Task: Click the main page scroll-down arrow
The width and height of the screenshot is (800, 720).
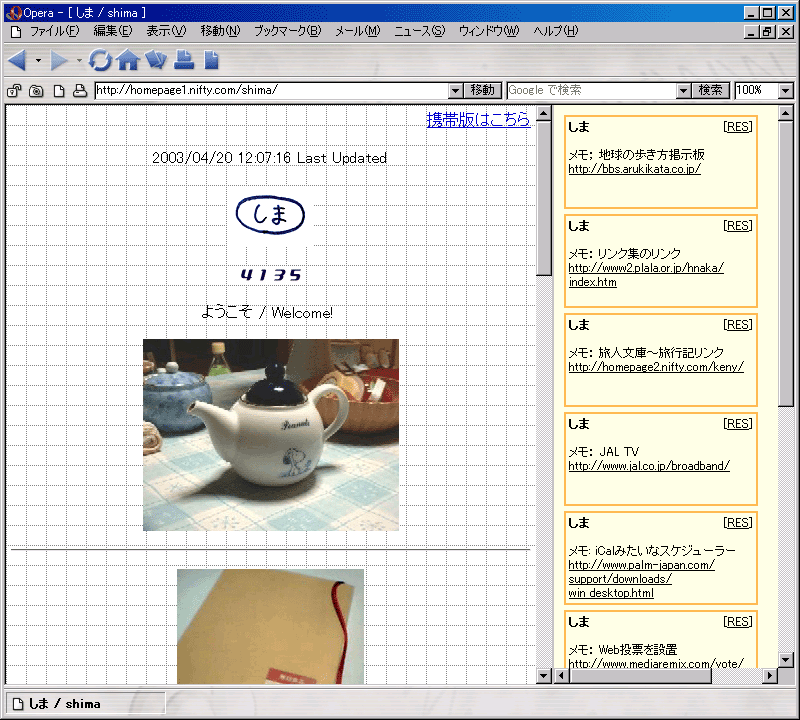Action: coord(544,676)
